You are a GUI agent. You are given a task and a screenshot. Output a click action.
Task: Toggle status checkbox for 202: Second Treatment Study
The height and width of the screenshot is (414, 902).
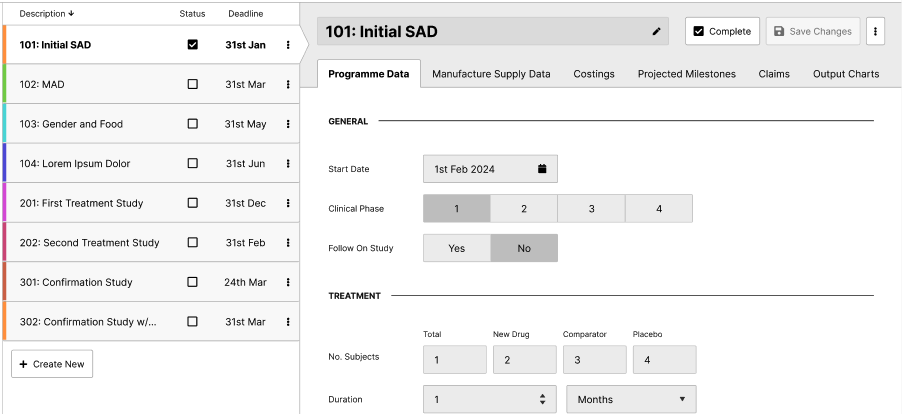193,243
